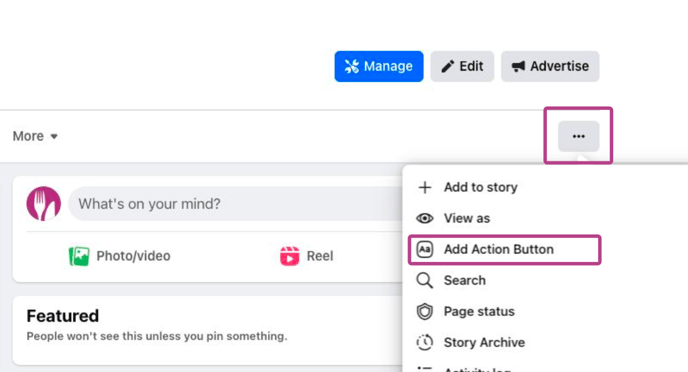The image size is (688, 372).
Task: Click the magnifier icon beside Search
Action: pyautogui.click(x=424, y=280)
